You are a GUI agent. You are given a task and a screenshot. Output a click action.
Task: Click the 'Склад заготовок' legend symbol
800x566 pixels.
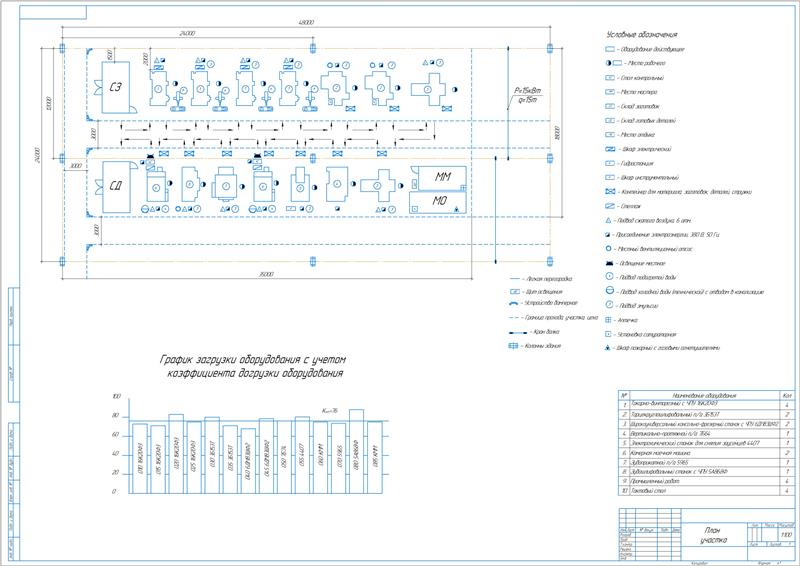coord(609,107)
